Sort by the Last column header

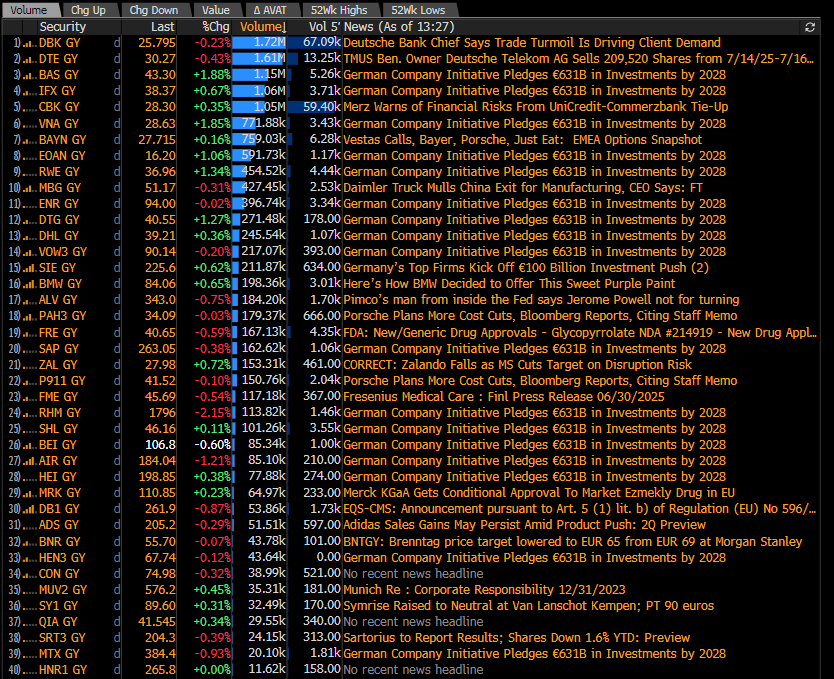pyautogui.click(x=162, y=27)
